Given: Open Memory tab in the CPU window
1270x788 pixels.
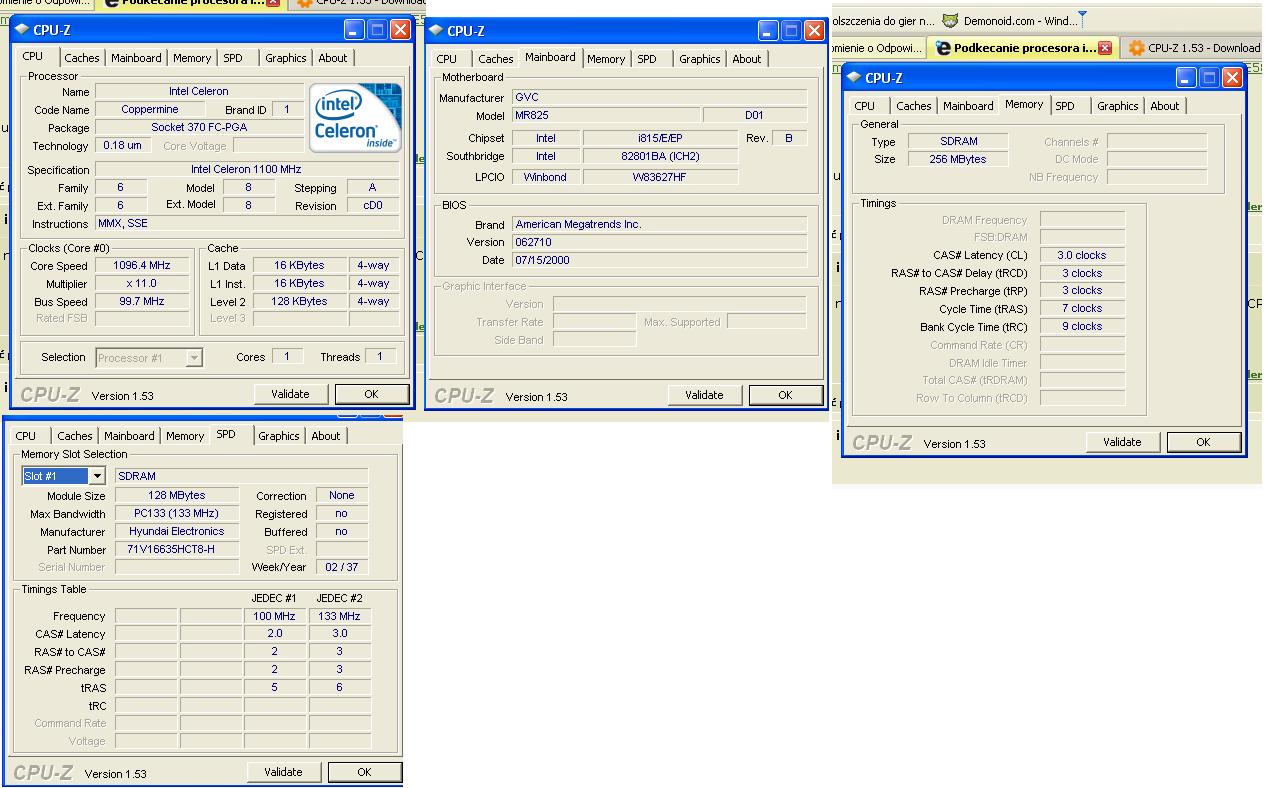Looking at the screenshot, I should 192,58.
